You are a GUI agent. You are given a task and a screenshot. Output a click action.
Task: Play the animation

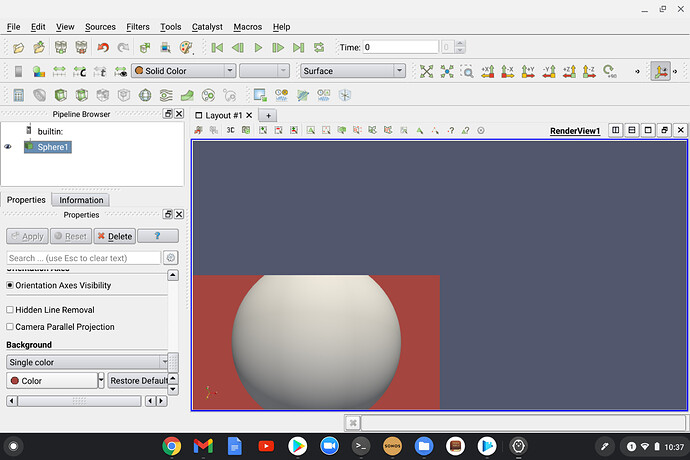[x=258, y=48]
